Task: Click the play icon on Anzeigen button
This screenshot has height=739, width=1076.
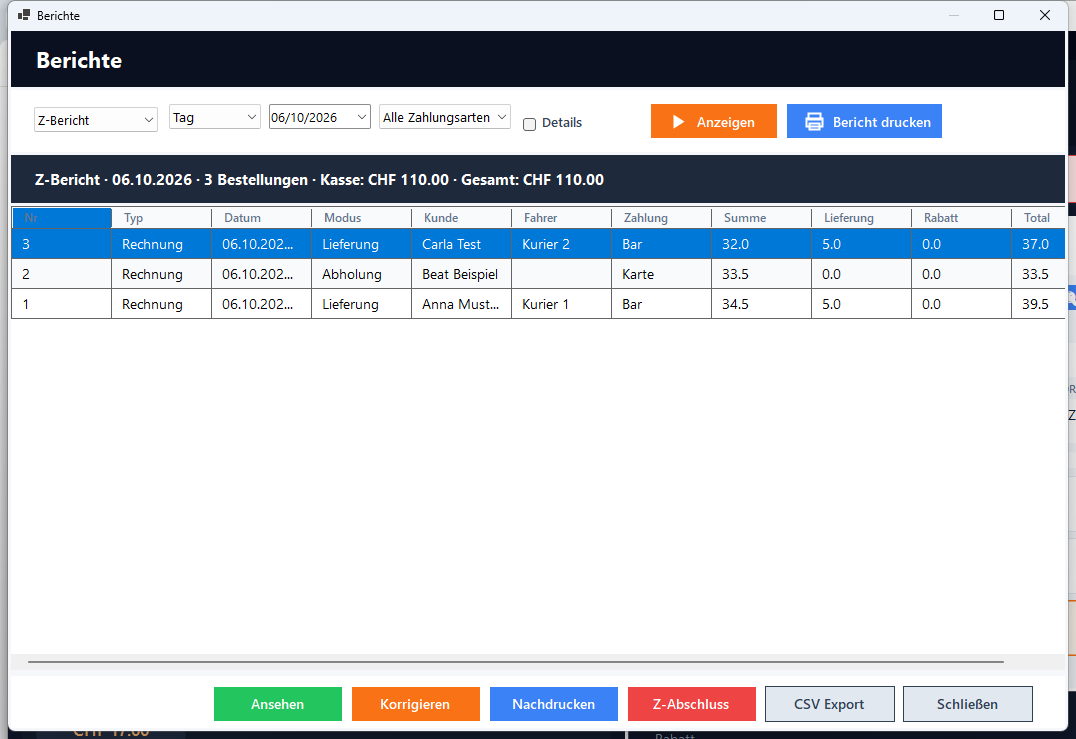Action: pyautogui.click(x=678, y=122)
